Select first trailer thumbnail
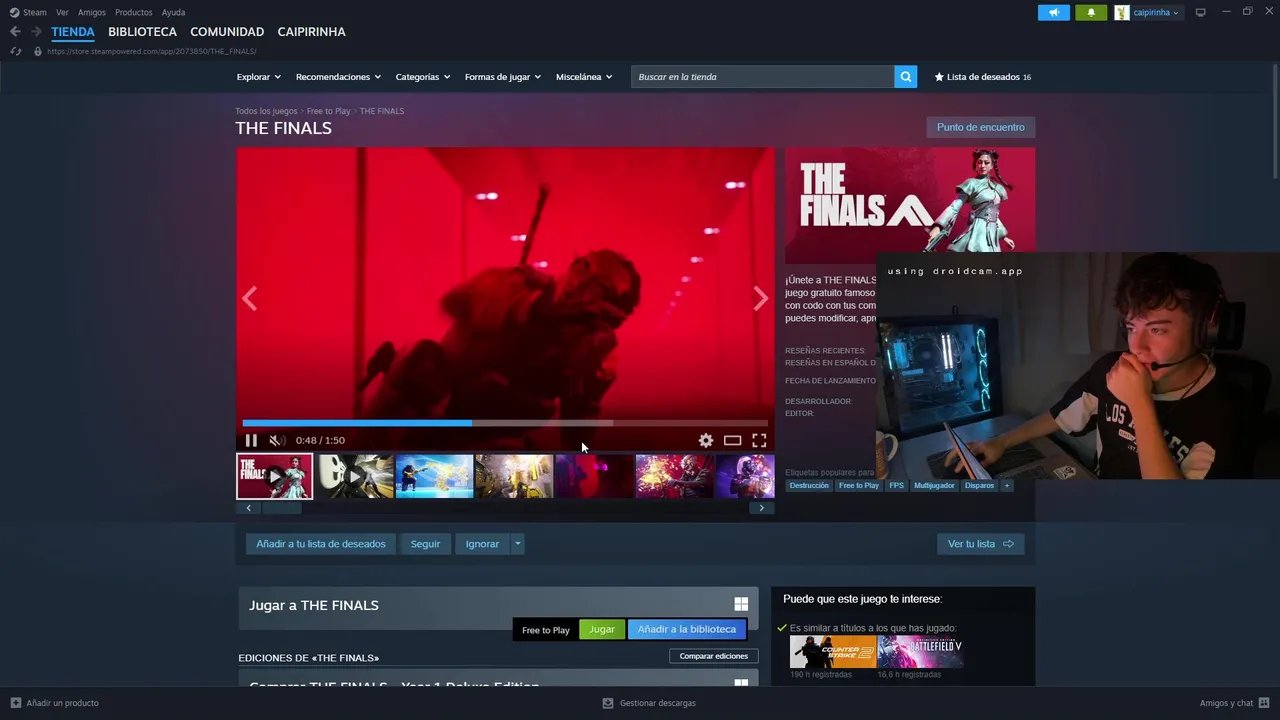Screen dimensions: 1280x720 click(274, 476)
